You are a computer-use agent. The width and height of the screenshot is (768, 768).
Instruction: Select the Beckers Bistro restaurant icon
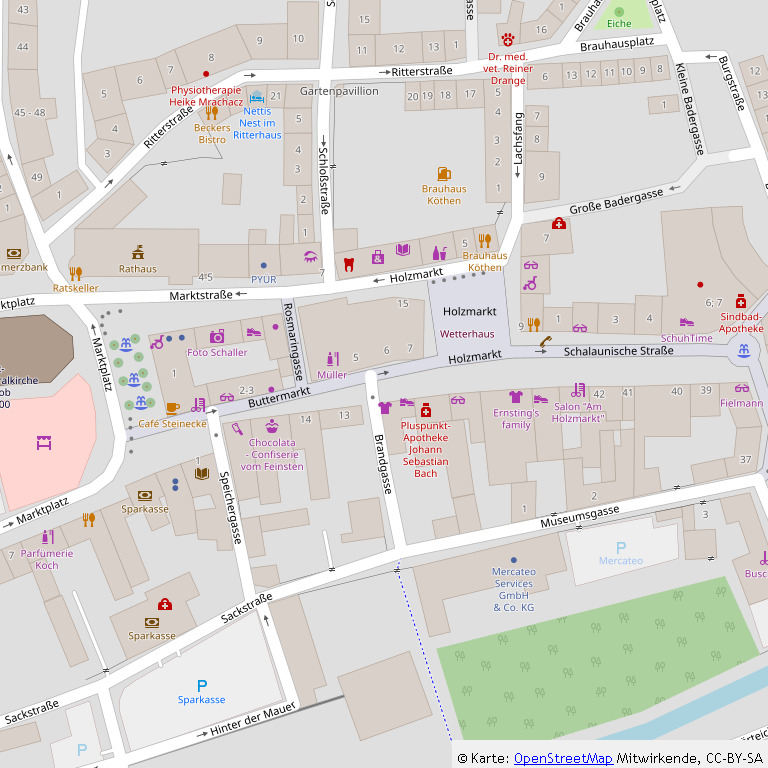[212, 113]
